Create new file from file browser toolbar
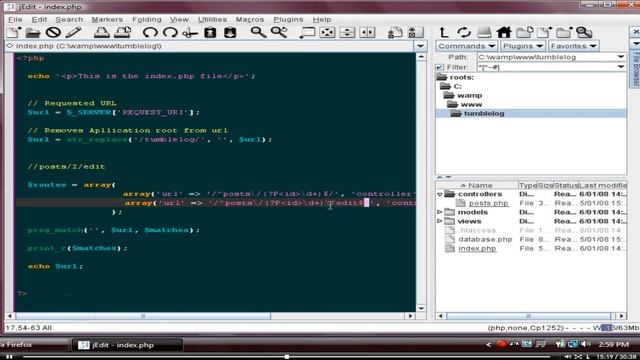This screenshot has width=640, height=360. click(x=544, y=32)
